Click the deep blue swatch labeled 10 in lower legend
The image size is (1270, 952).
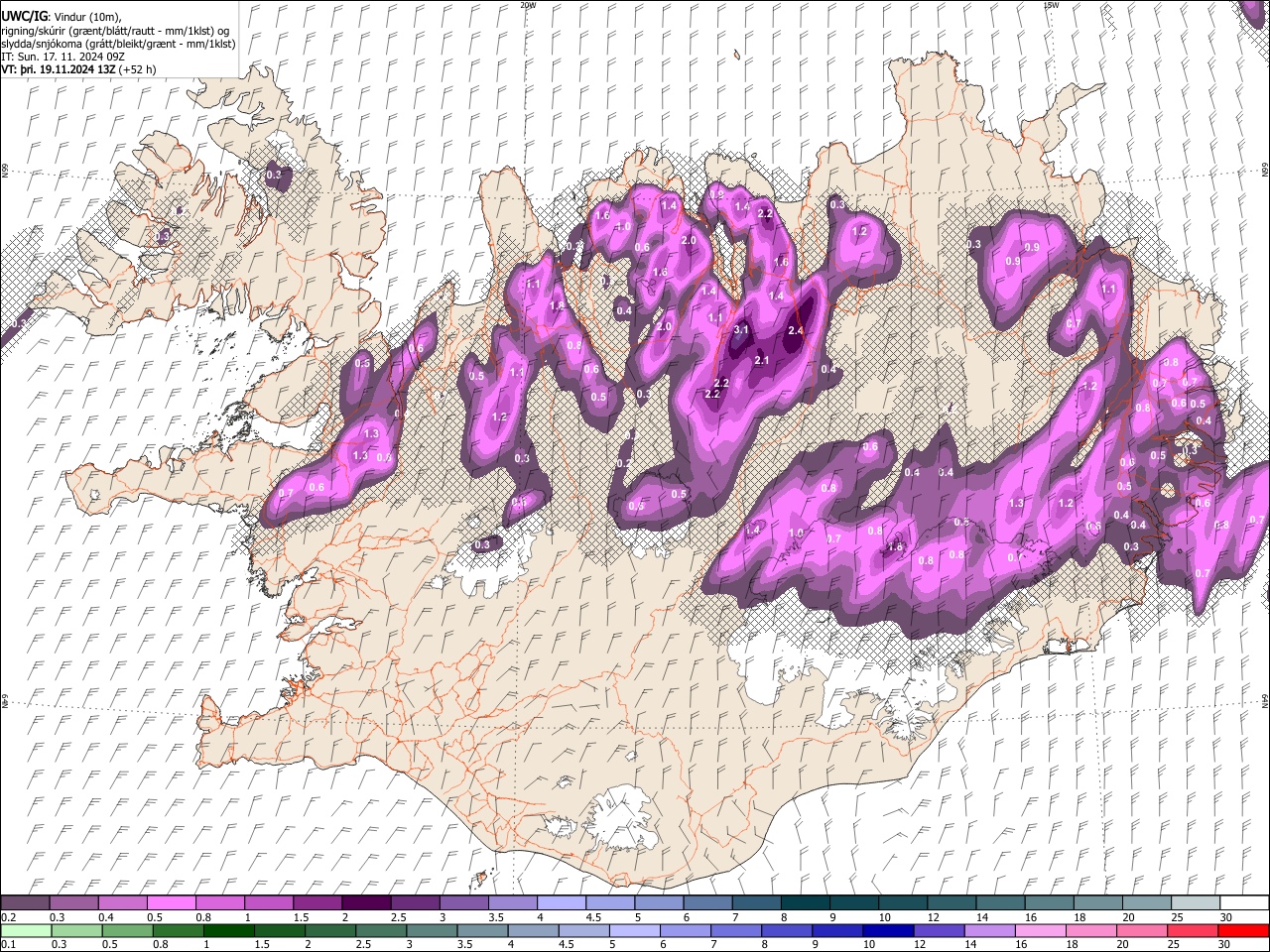[x=889, y=930]
